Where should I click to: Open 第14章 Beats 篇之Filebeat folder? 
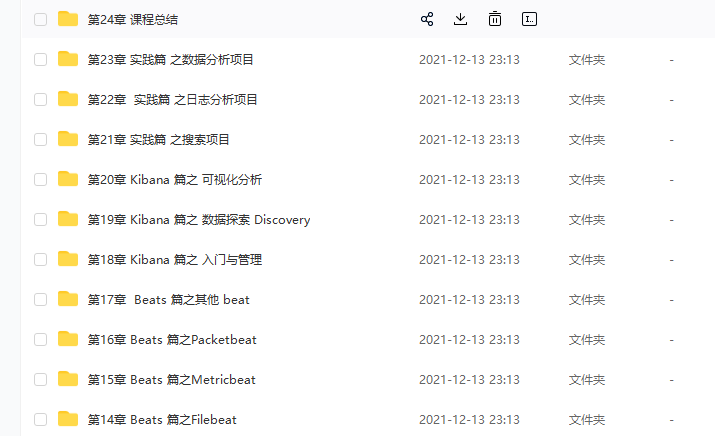(x=162, y=420)
